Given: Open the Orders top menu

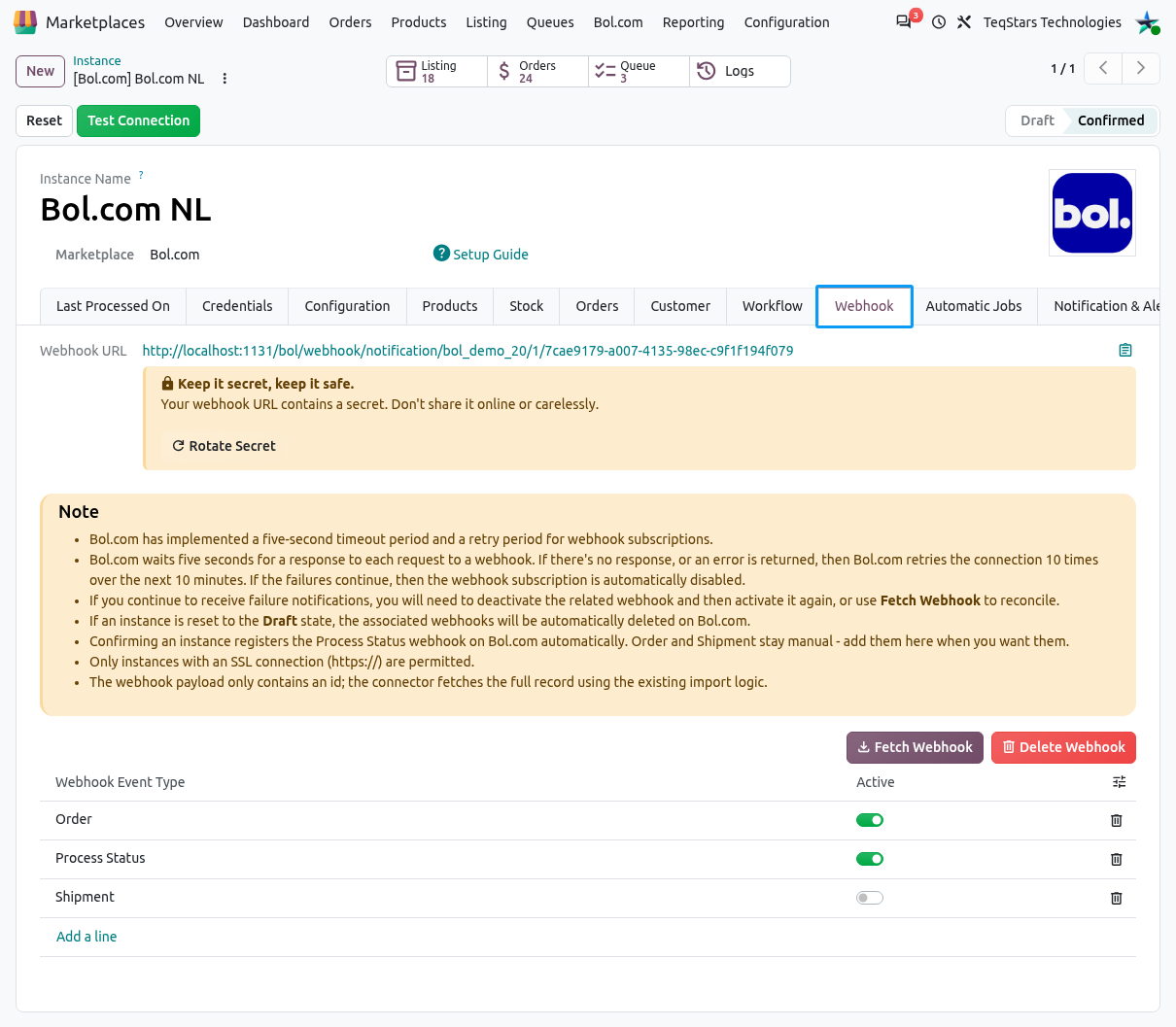Looking at the screenshot, I should point(350,22).
